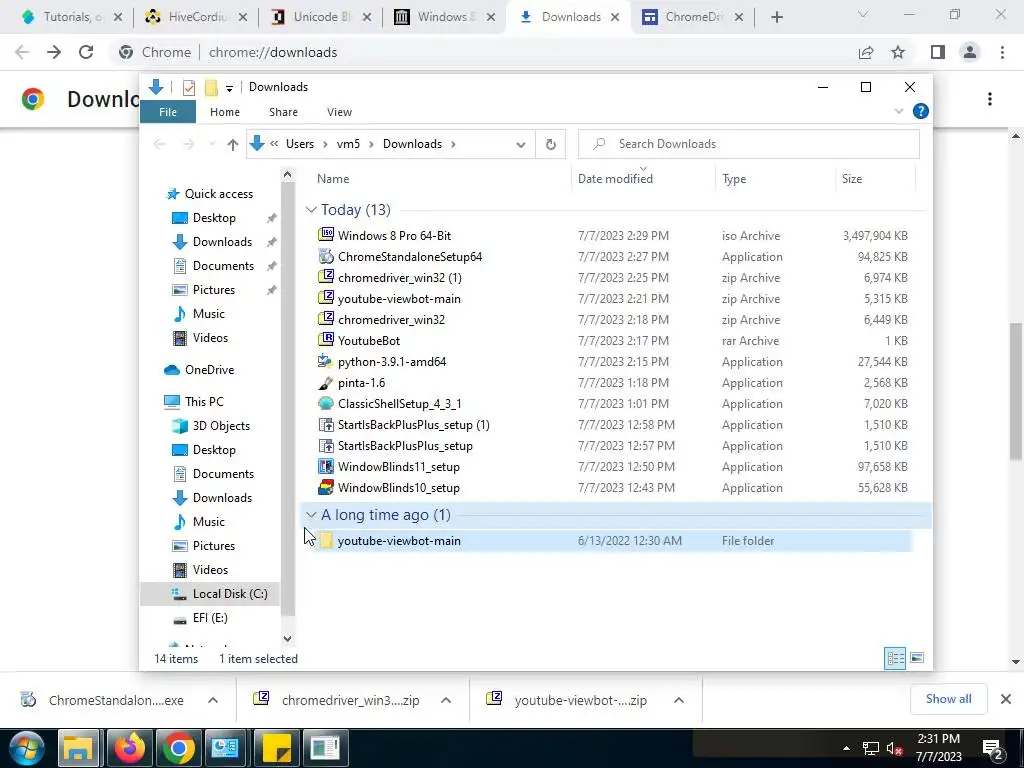Click the vm5 breadcrumb in address bar
Viewport: 1024px width, 768px height.
348,144
